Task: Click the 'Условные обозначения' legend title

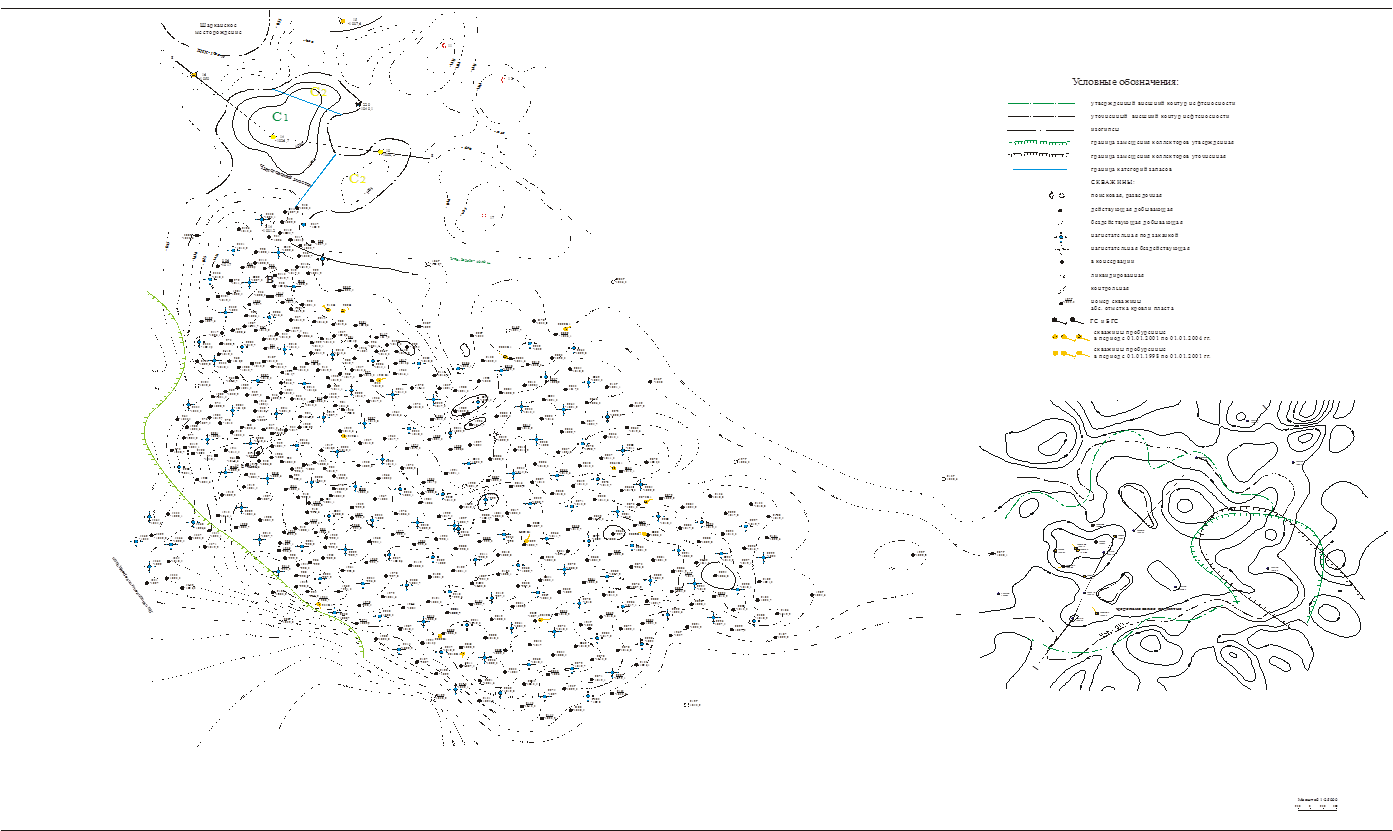Action: click(x=1125, y=82)
